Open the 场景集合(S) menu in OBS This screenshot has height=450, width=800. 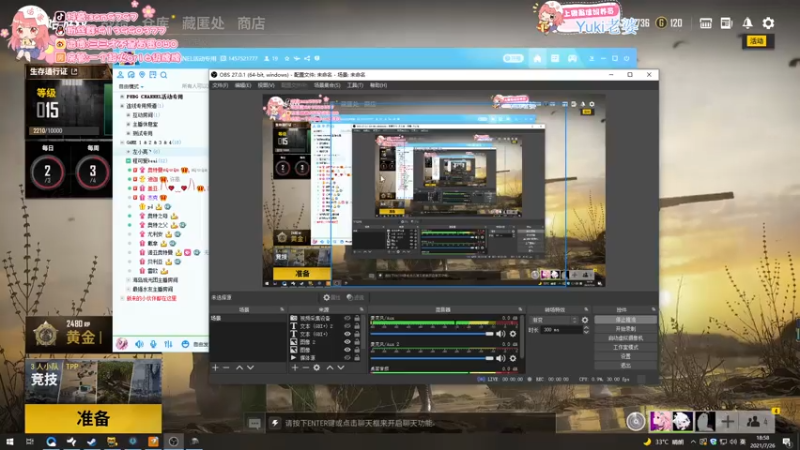tap(327, 85)
